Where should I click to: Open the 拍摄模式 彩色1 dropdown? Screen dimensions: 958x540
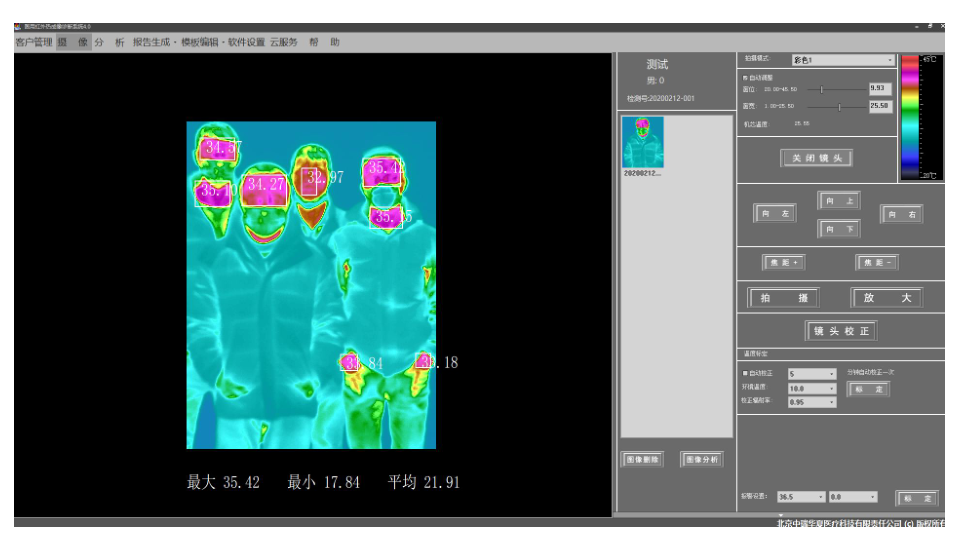(x=842, y=60)
